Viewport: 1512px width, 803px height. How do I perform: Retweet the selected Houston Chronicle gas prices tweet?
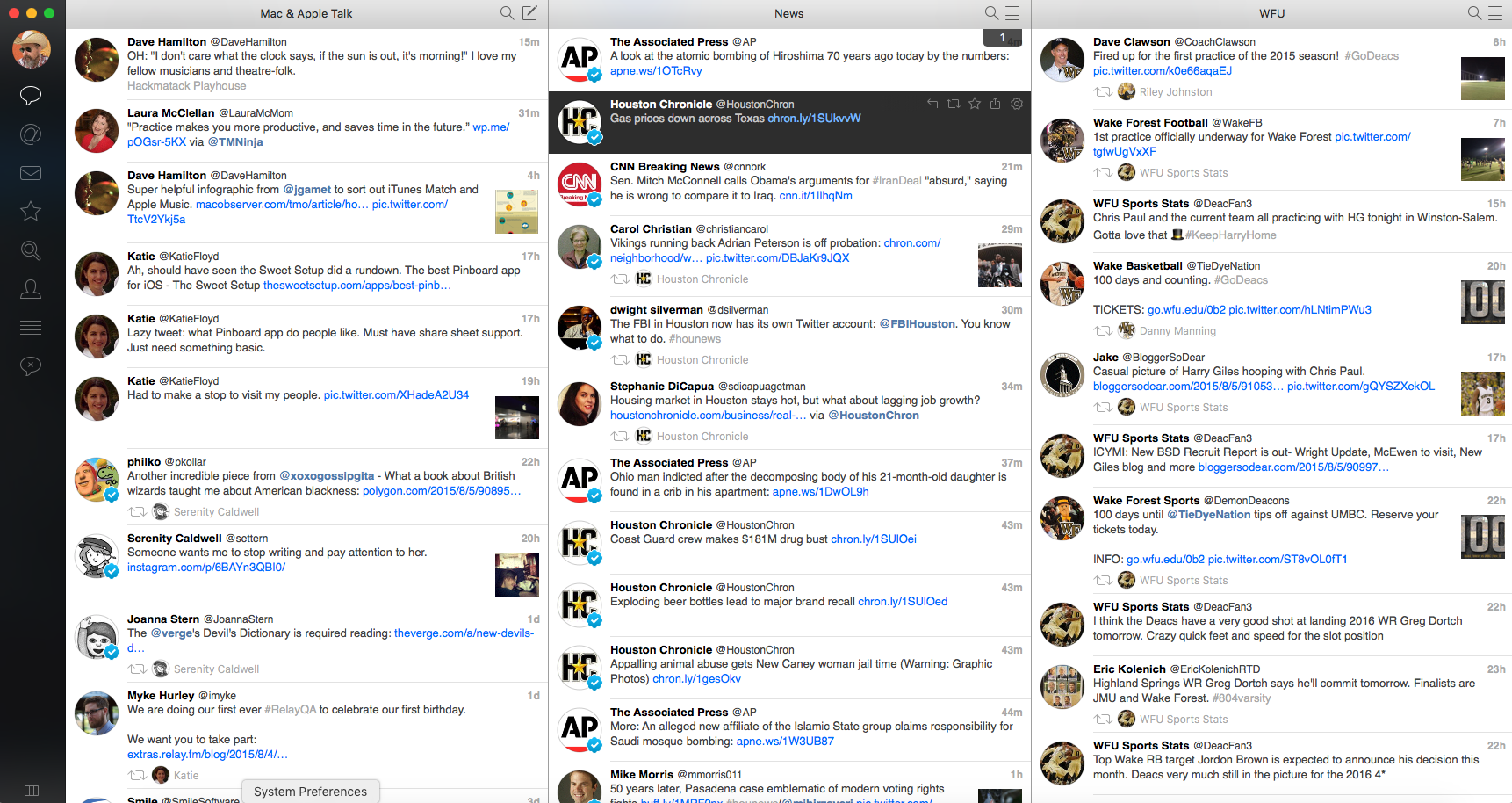954,104
